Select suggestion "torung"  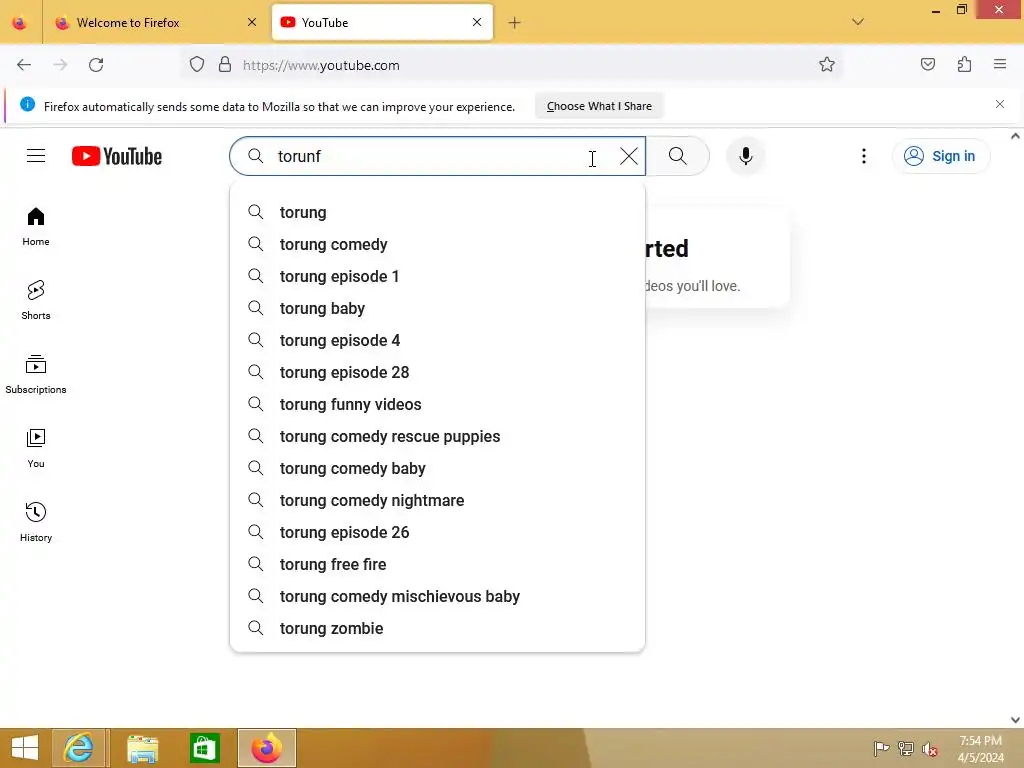[438, 212]
